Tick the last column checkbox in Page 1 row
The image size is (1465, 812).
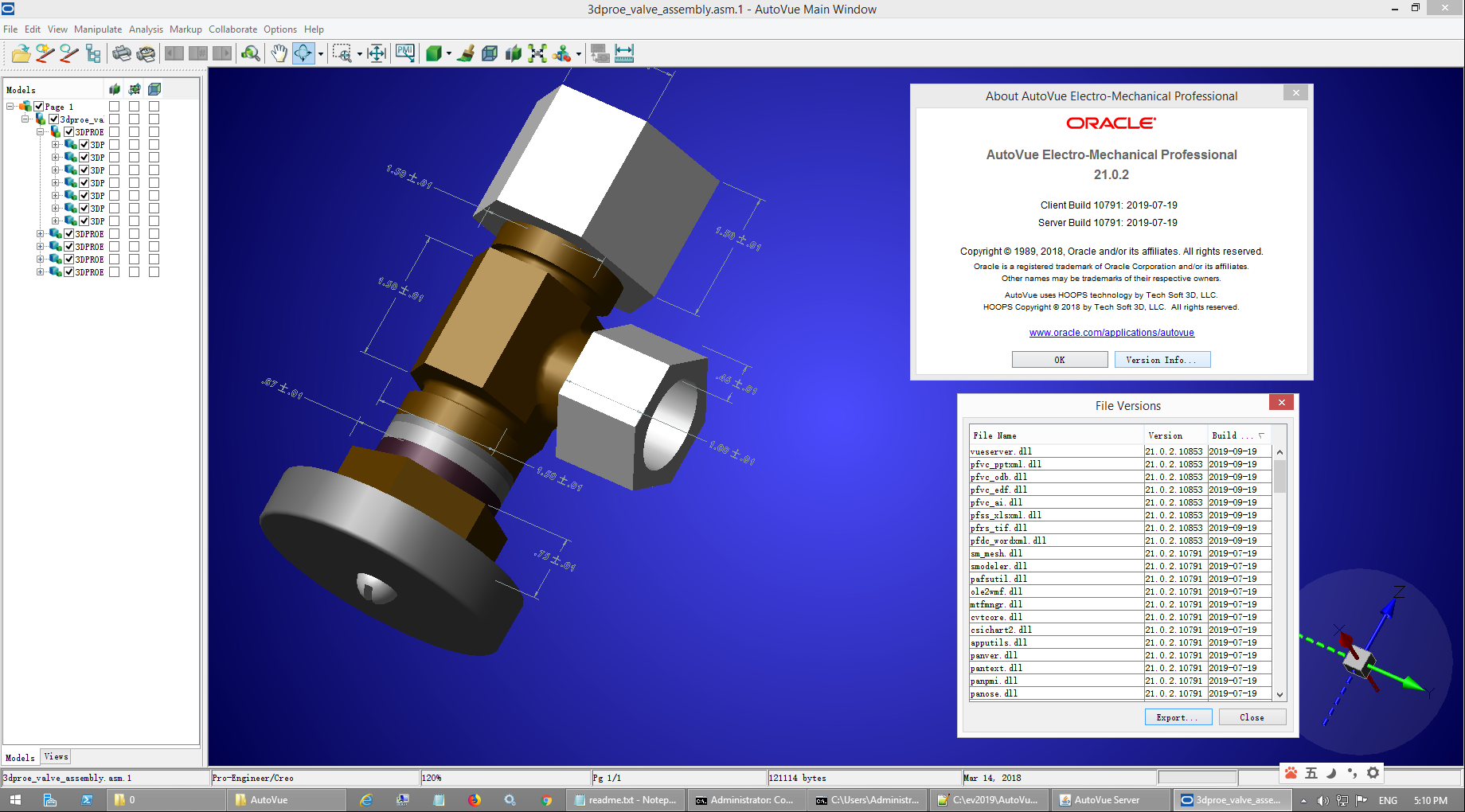[154, 106]
